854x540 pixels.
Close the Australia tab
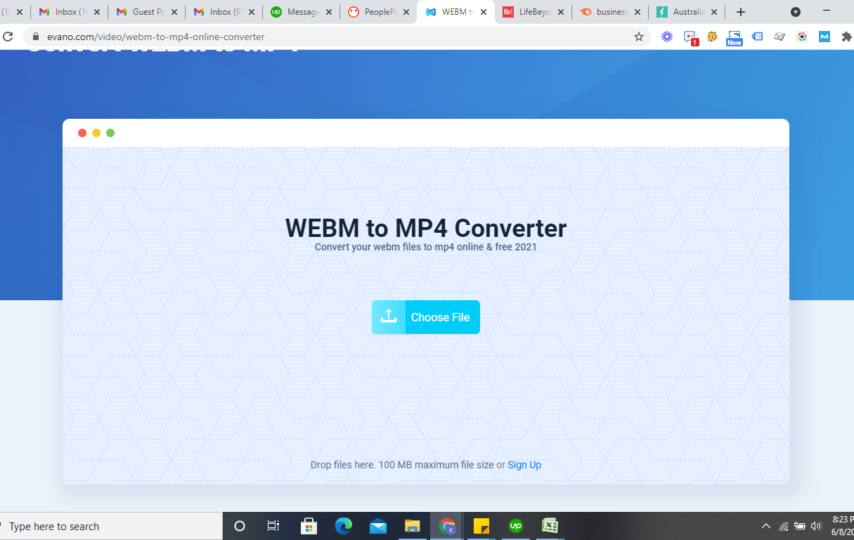(x=714, y=12)
